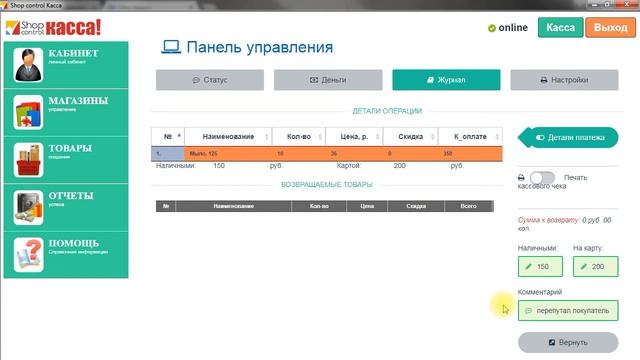Open the Товары shopping basket icon
The image size is (640, 360).
[28, 160]
